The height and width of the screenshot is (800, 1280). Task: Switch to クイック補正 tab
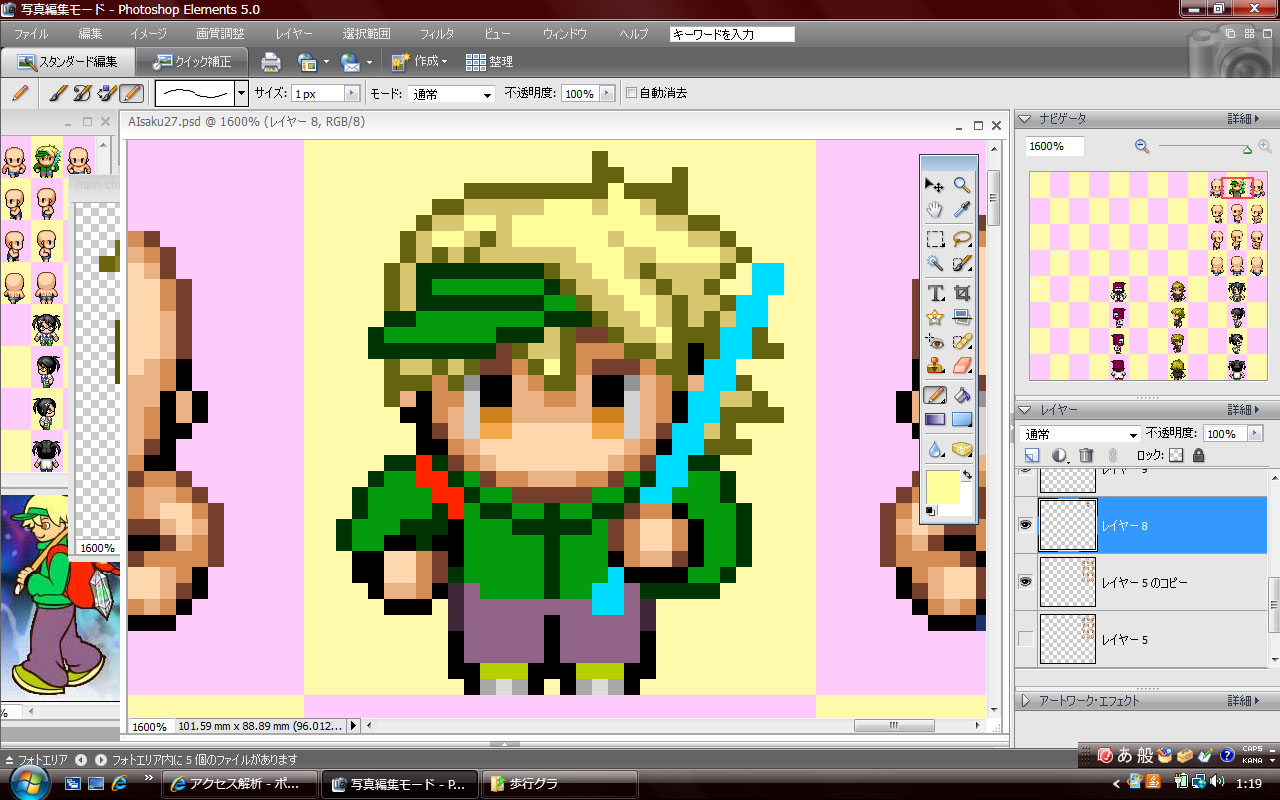coord(192,61)
